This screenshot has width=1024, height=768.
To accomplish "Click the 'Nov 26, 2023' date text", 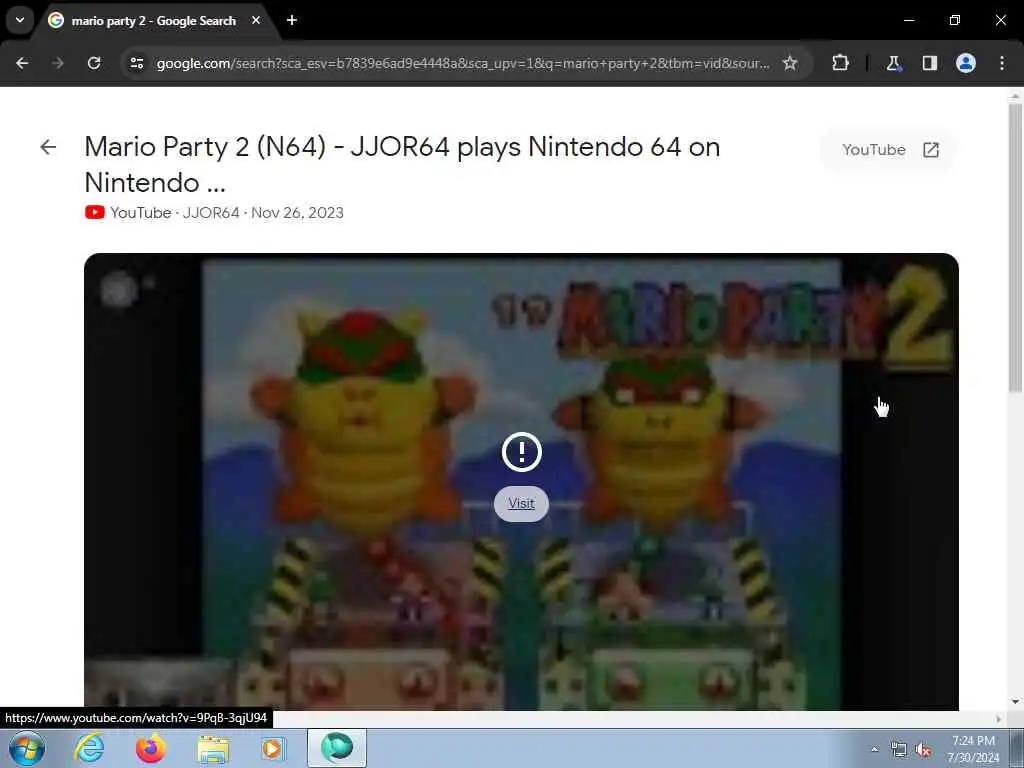I will pos(297,213).
